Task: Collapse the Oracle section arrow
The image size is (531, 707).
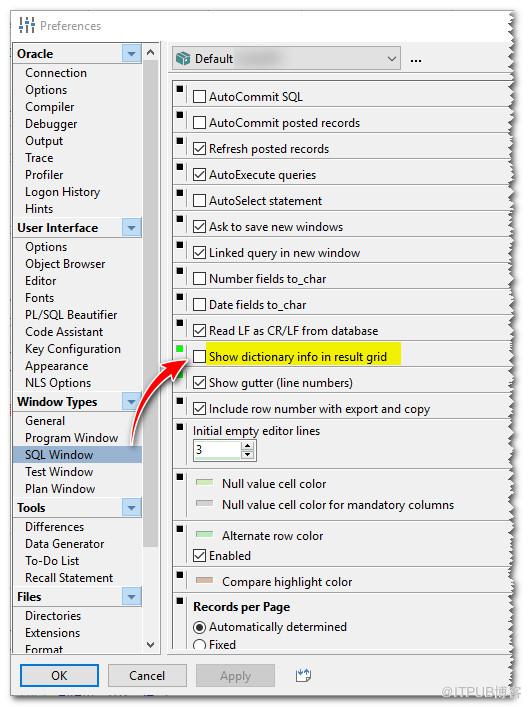Action: point(131,54)
